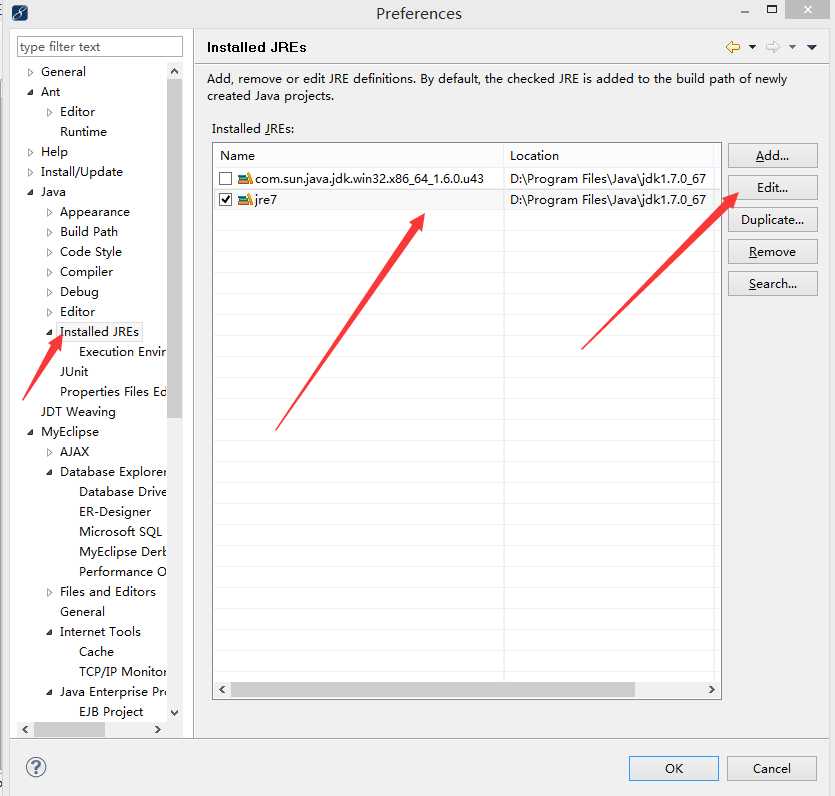Select the com.sun.java.jdk.win32.x86_64_1.6.0.u43 entry
The width and height of the screenshot is (835, 796).
click(x=369, y=178)
